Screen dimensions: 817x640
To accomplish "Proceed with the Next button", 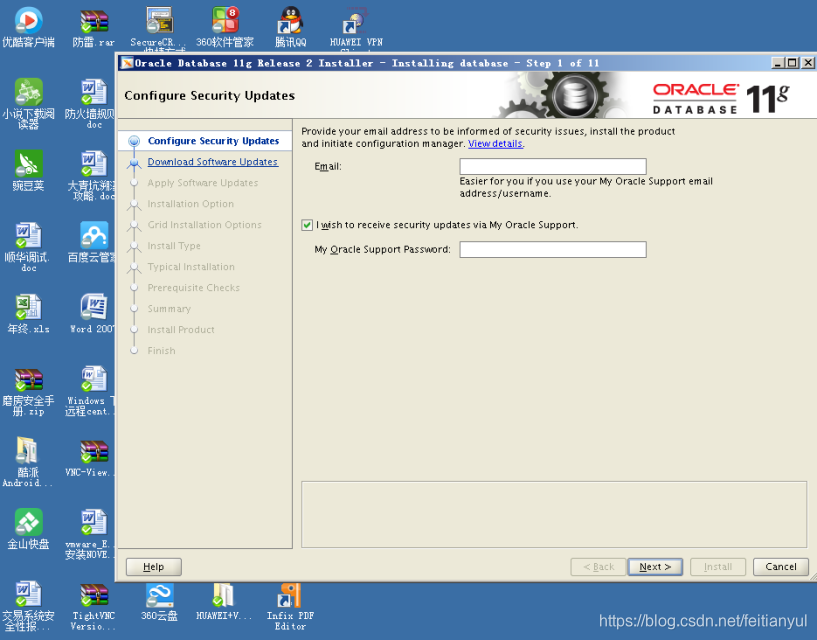I will pos(655,567).
